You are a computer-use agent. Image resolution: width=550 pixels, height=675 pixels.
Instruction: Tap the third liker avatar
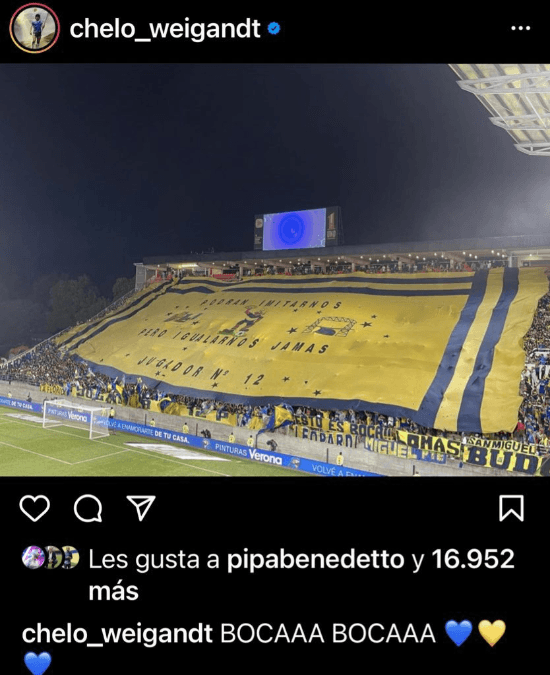[69, 557]
